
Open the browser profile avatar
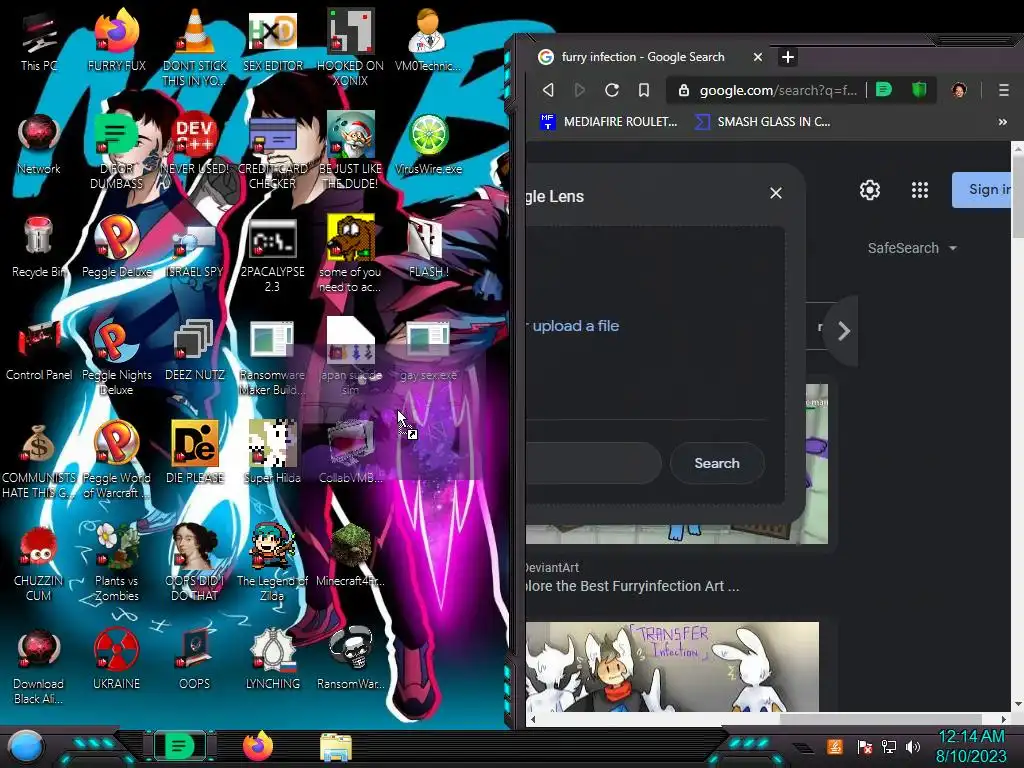[959, 90]
